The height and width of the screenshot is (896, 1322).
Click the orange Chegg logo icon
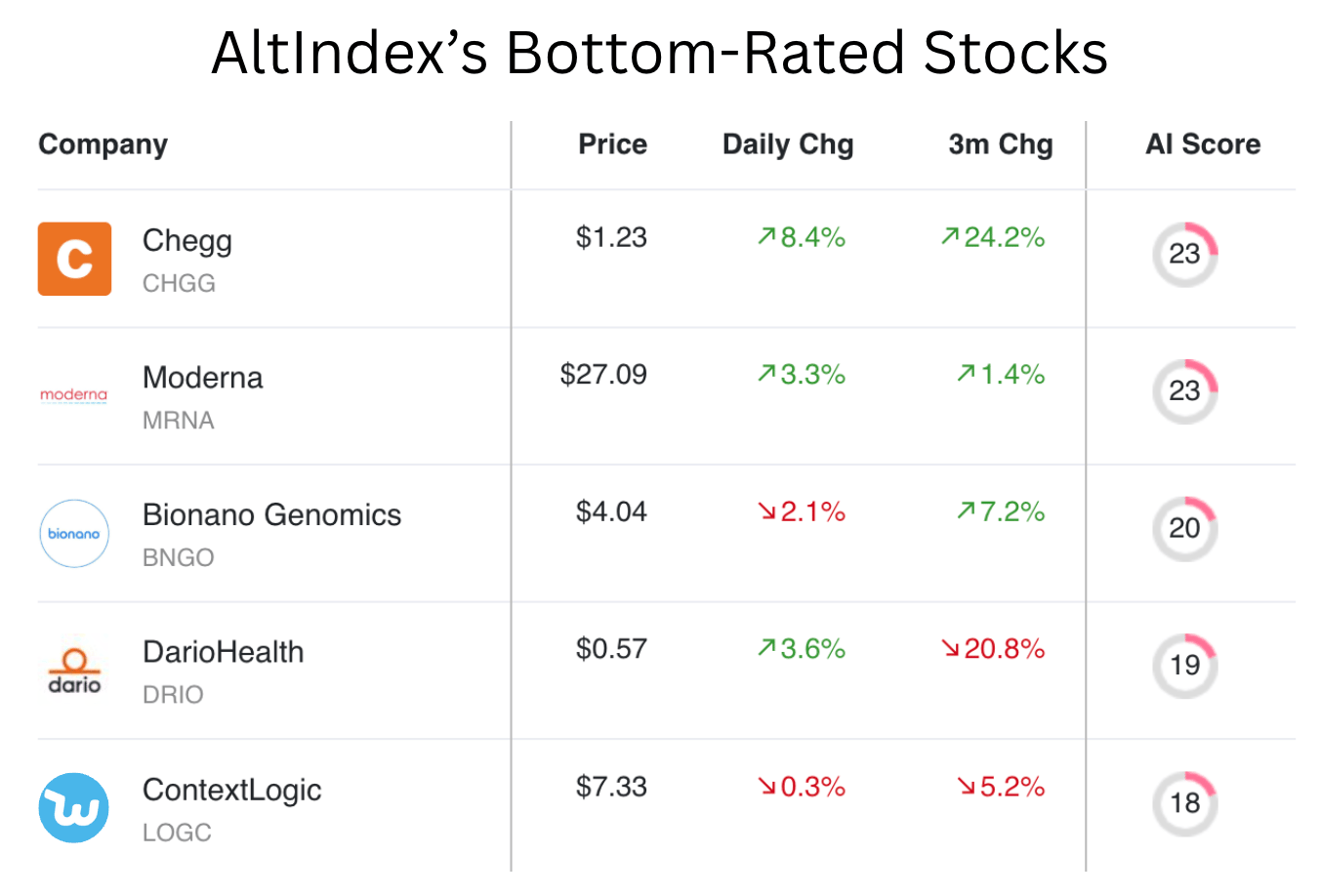pyautogui.click(x=74, y=259)
